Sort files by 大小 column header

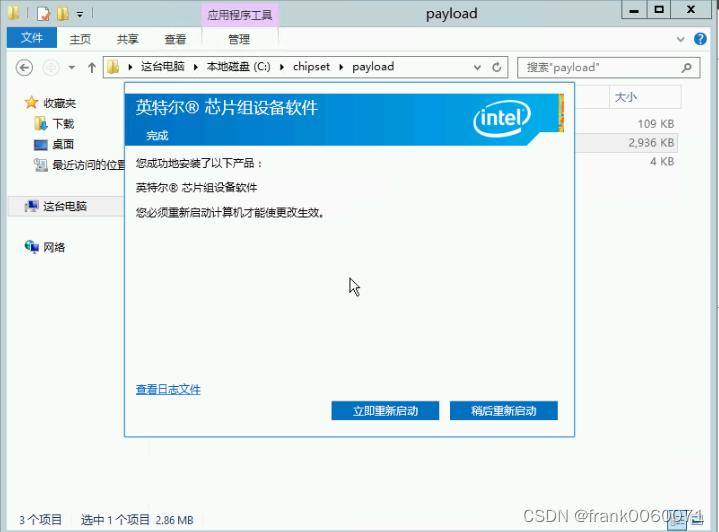tap(645, 97)
